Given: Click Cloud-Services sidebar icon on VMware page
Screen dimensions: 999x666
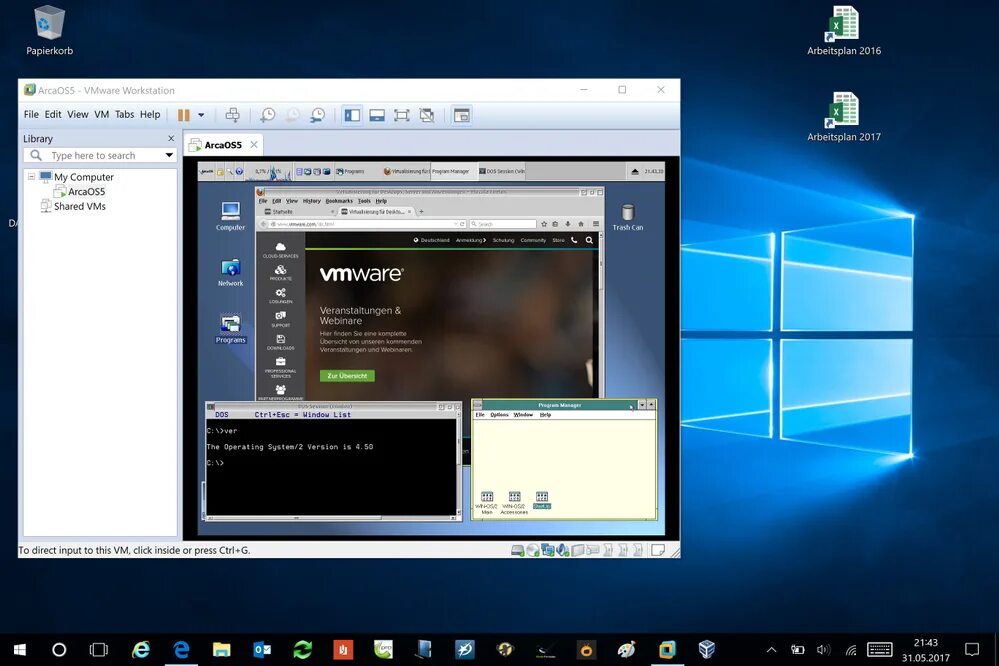Looking at the screenshot, I should (280, 249).
